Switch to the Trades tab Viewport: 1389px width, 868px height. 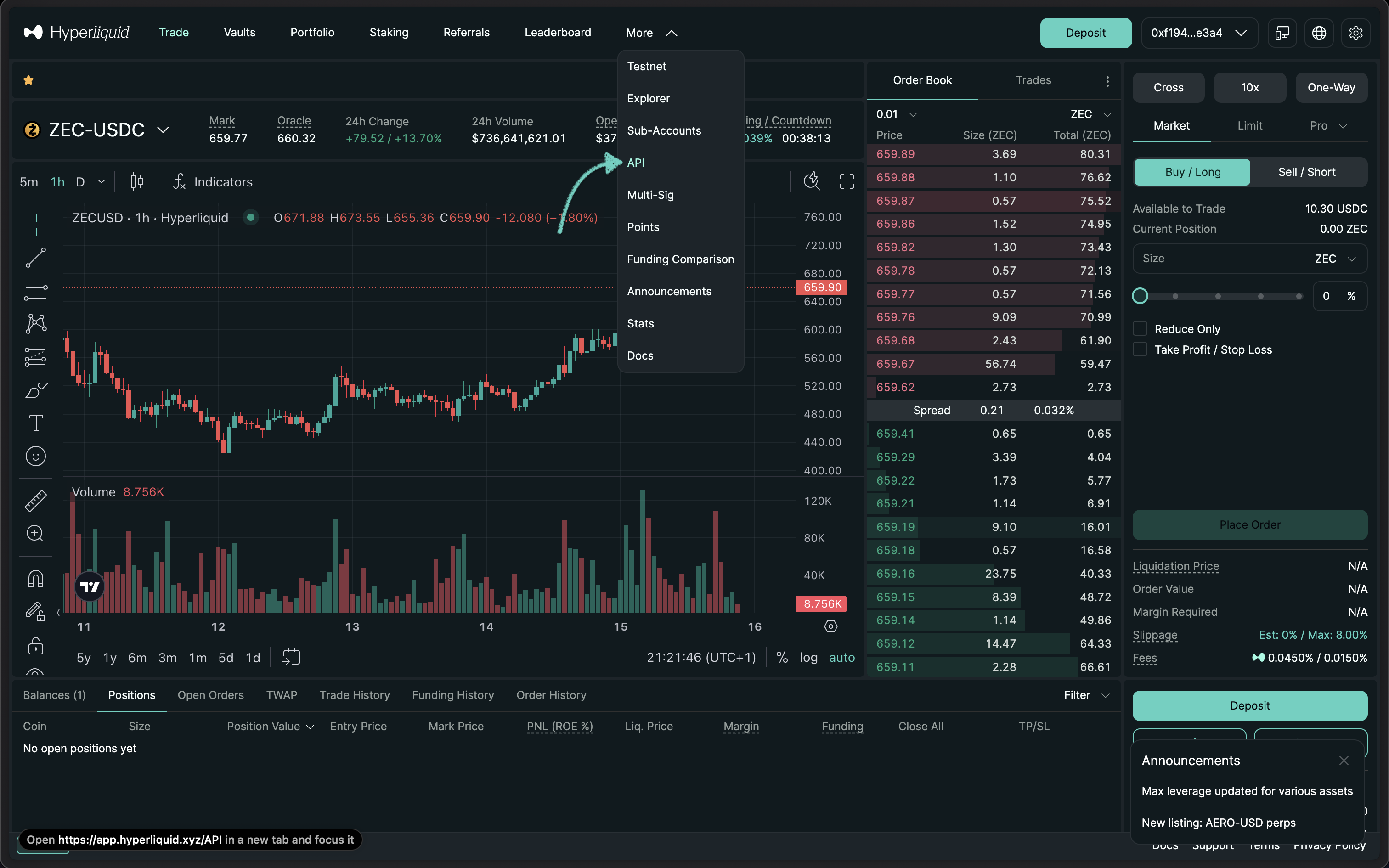tap(1033, 80)
